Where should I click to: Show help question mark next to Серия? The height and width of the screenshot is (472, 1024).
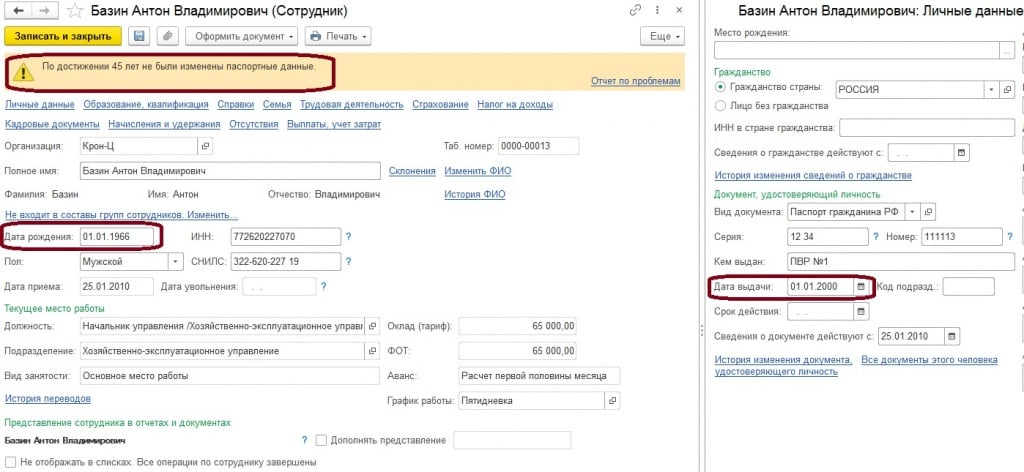pos(876,237)
